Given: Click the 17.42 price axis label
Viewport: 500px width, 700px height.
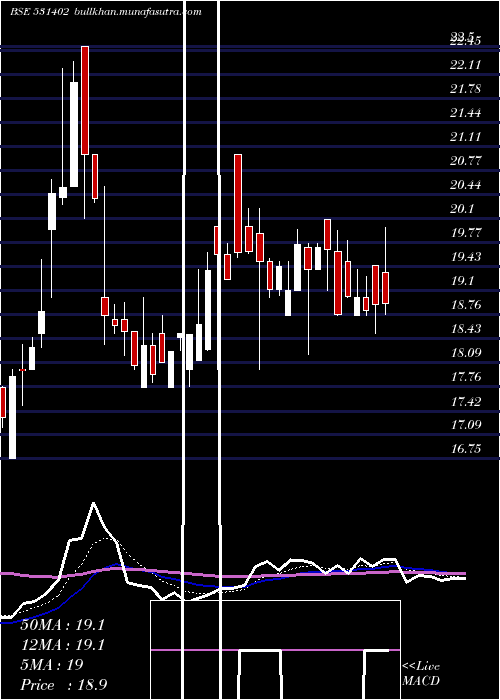Looking at the screenshot, I should coord(466,401).
